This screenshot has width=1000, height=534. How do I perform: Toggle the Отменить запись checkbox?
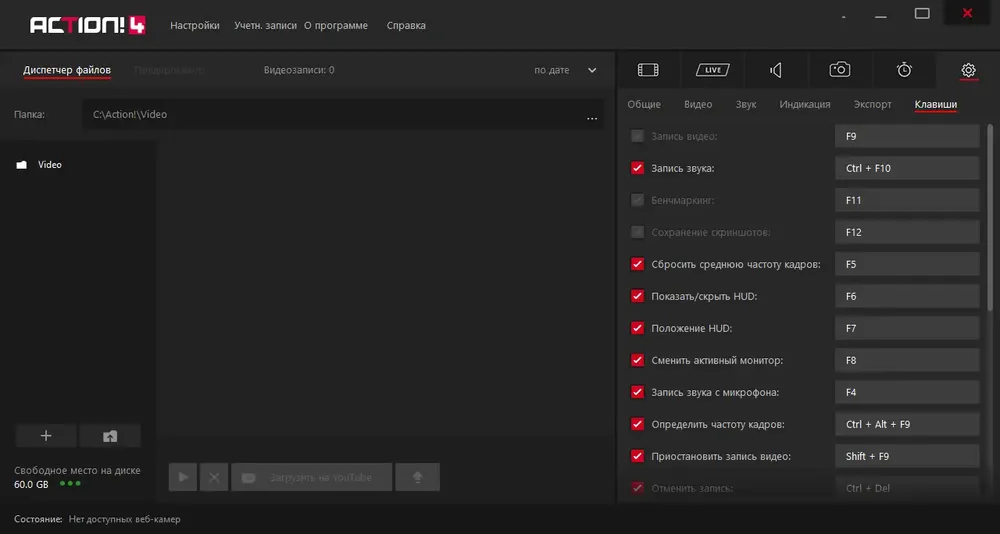(x=637, y=488)
